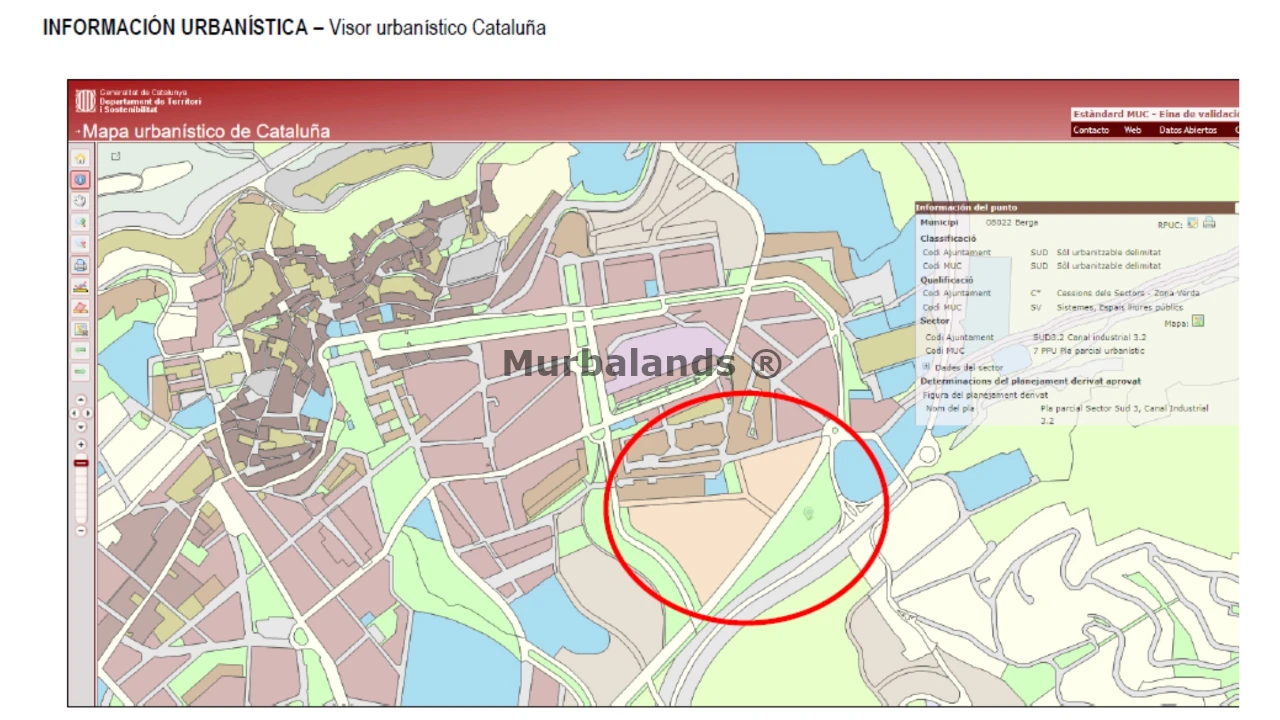Click the Mapa urbanístico de Cataluña title

[205, 131]
